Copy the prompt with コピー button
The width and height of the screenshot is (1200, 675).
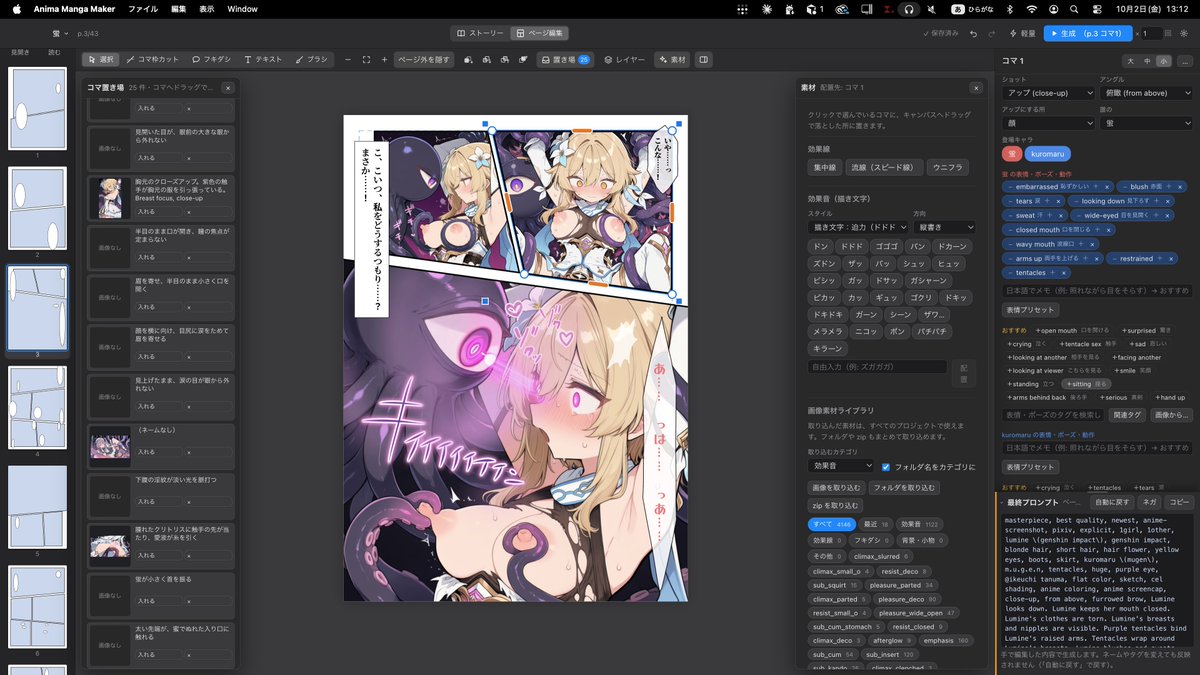1179,501
